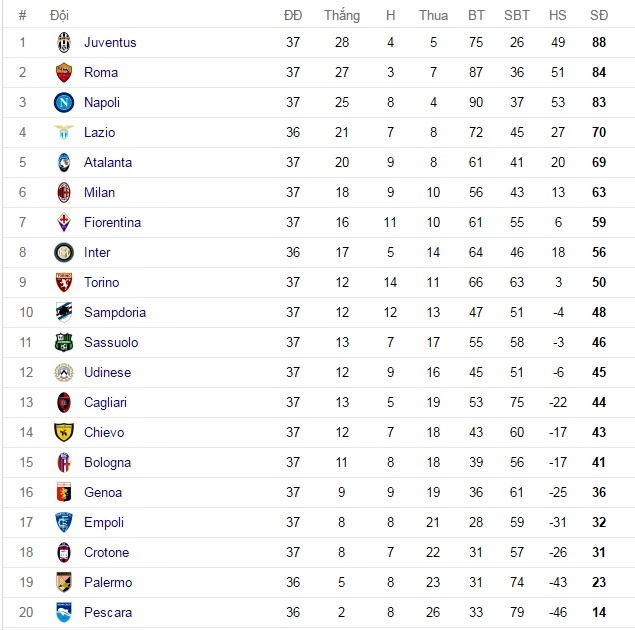635x630 pixels.
Task: Click the Thắng wins column header
Action: click(342, 16)
